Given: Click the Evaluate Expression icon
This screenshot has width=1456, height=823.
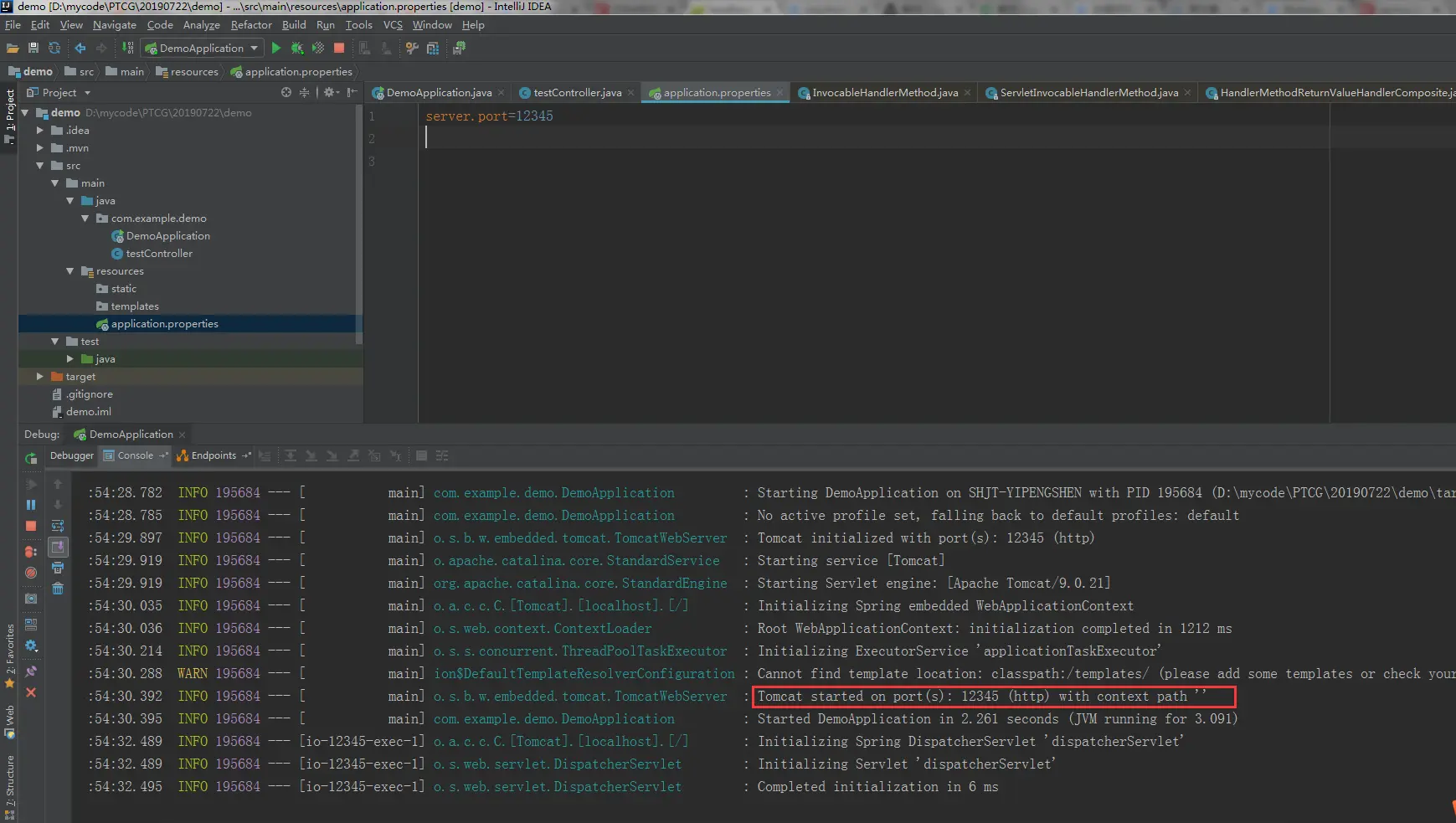Looking at the screenshot, I should (421, 455).
